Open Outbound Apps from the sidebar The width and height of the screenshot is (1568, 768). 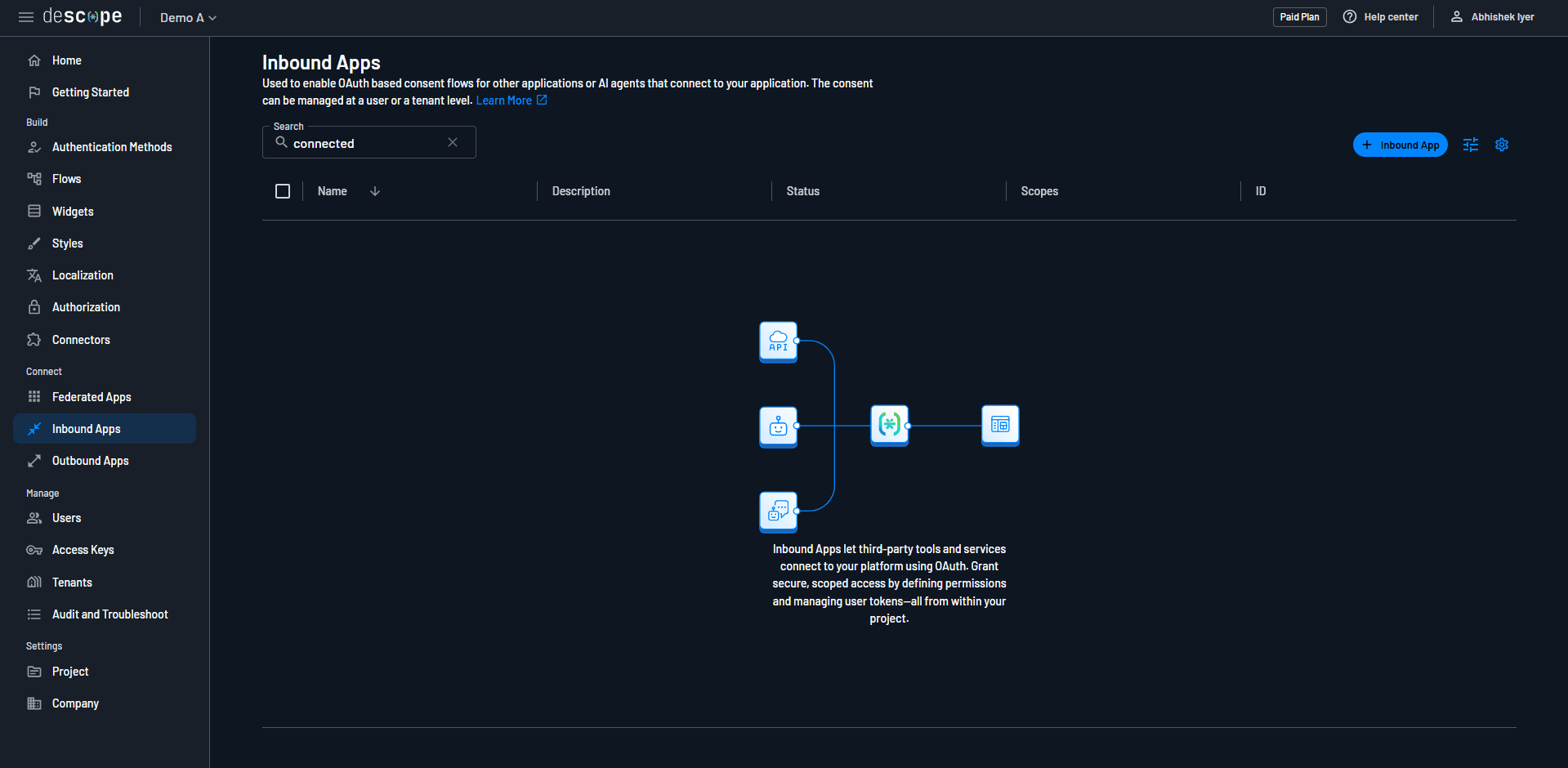(90, 461)
